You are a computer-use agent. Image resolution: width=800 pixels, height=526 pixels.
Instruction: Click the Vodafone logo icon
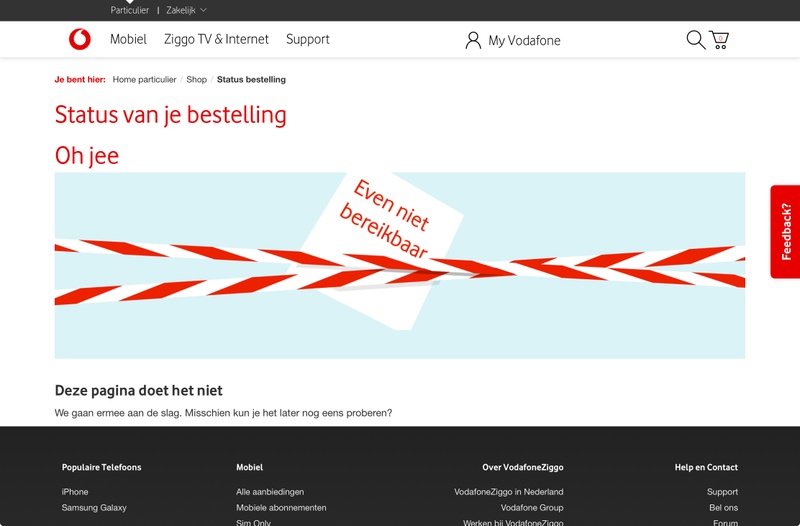(x=80, y=39)
